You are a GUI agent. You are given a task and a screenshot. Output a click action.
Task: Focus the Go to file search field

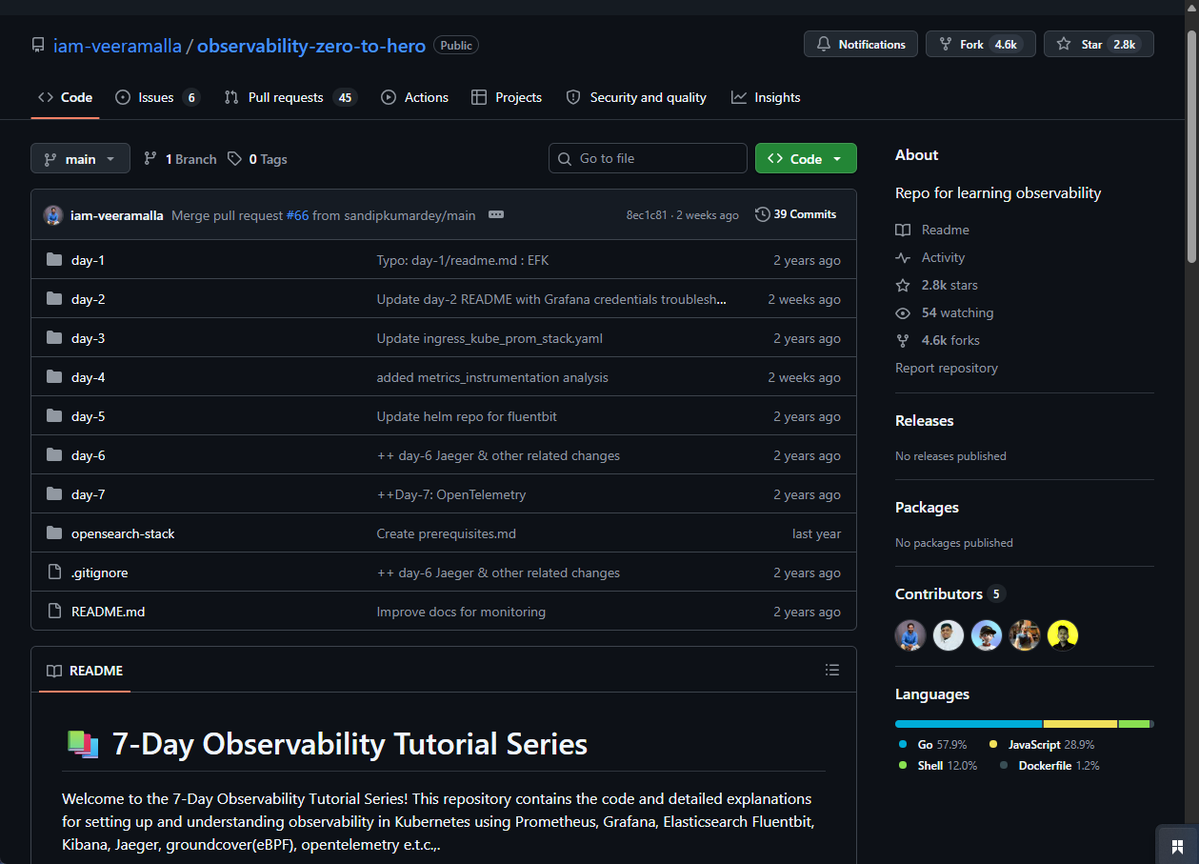point(648,158)
